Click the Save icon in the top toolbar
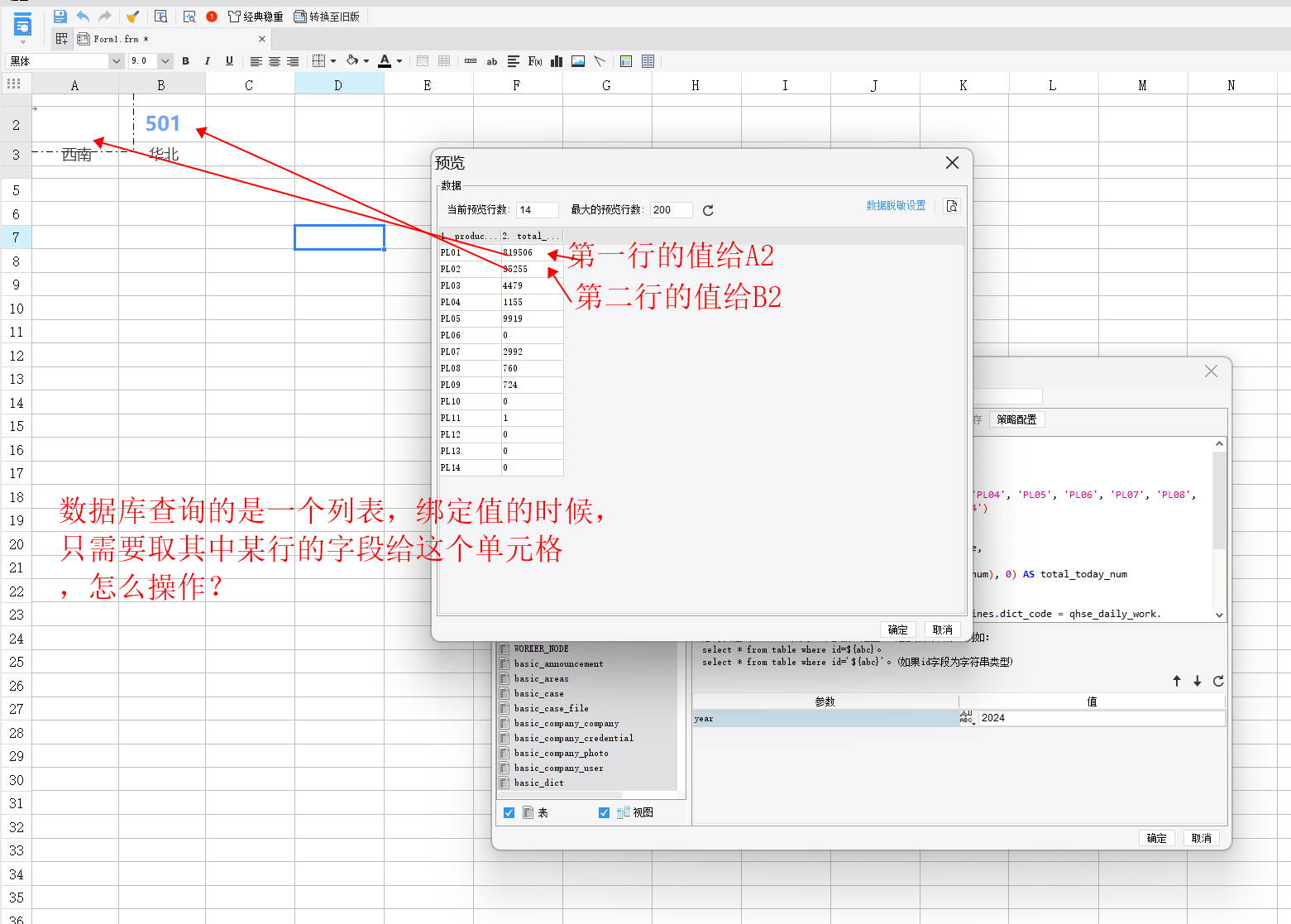Viewport: 1291px width, 924px height. [60, 17]
